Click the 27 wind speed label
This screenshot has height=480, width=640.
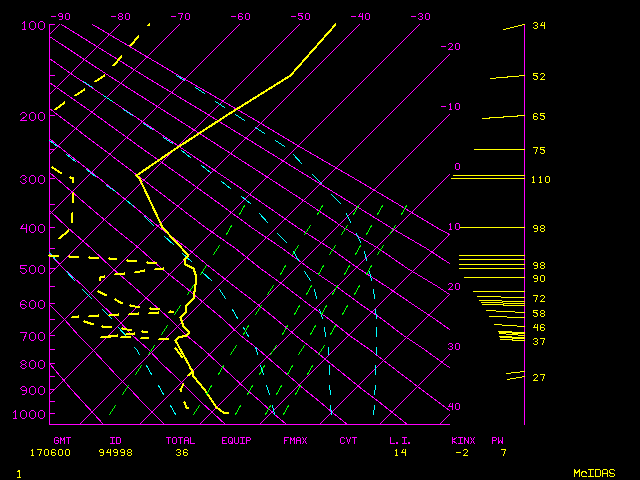coord(538,377)
